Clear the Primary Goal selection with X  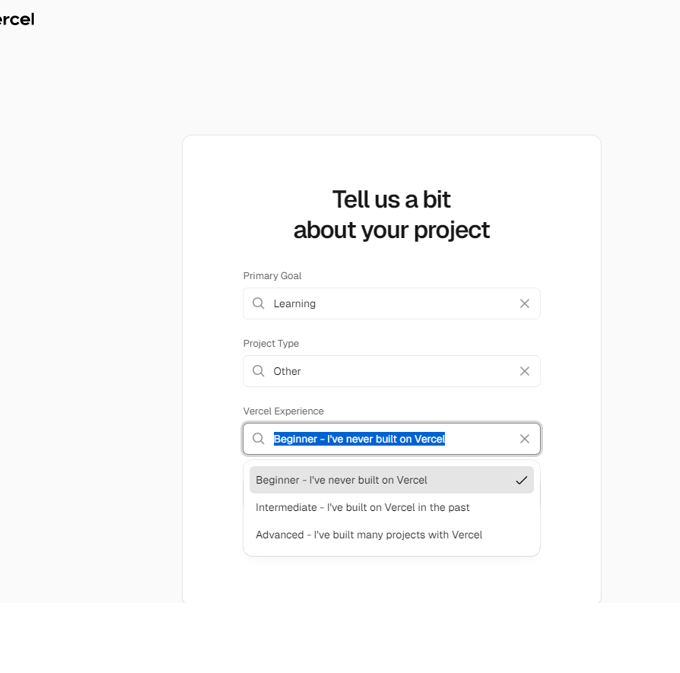524,303
